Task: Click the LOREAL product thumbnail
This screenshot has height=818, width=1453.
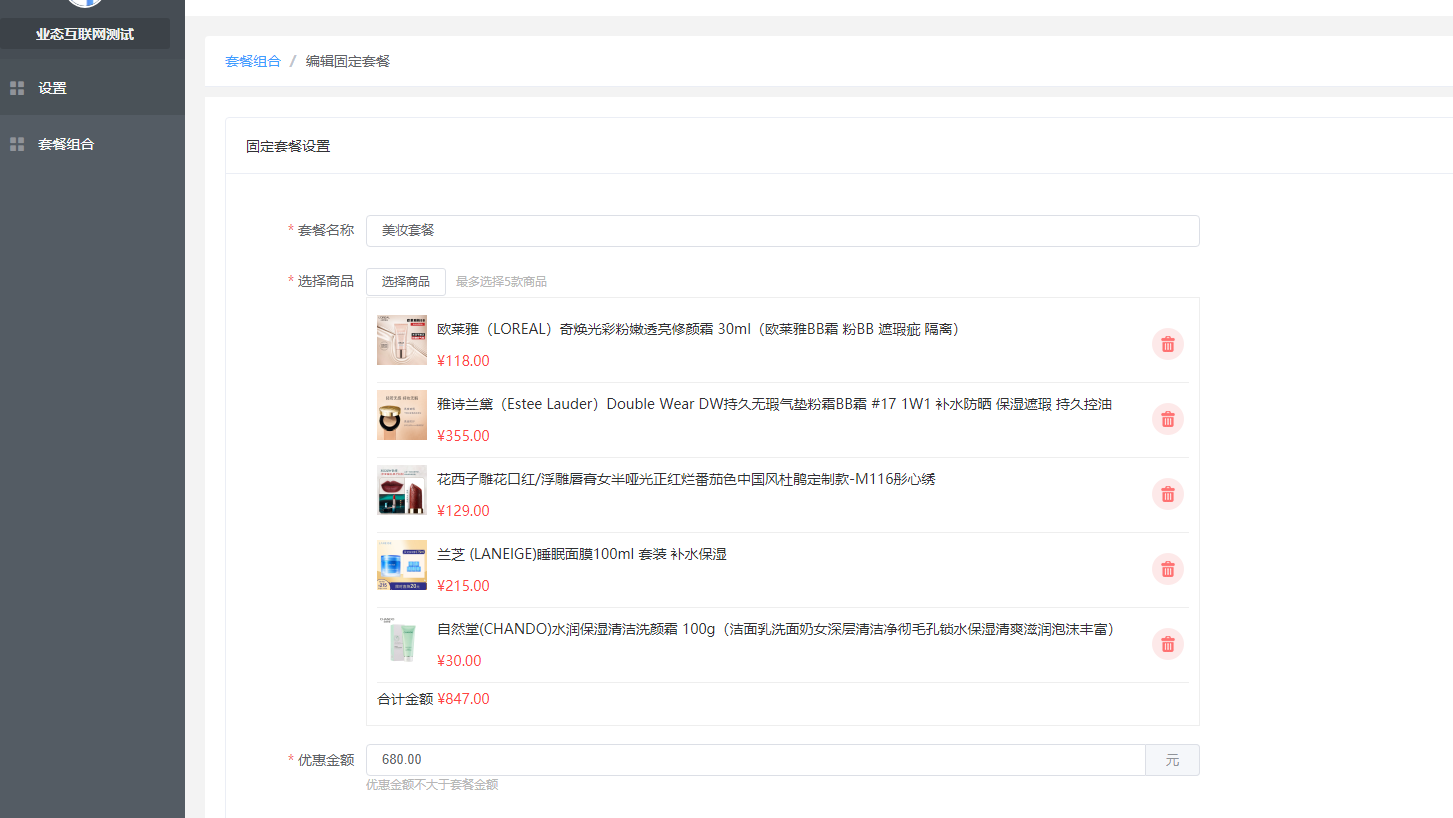Action: pyautogui.click(x=402, y=340)
